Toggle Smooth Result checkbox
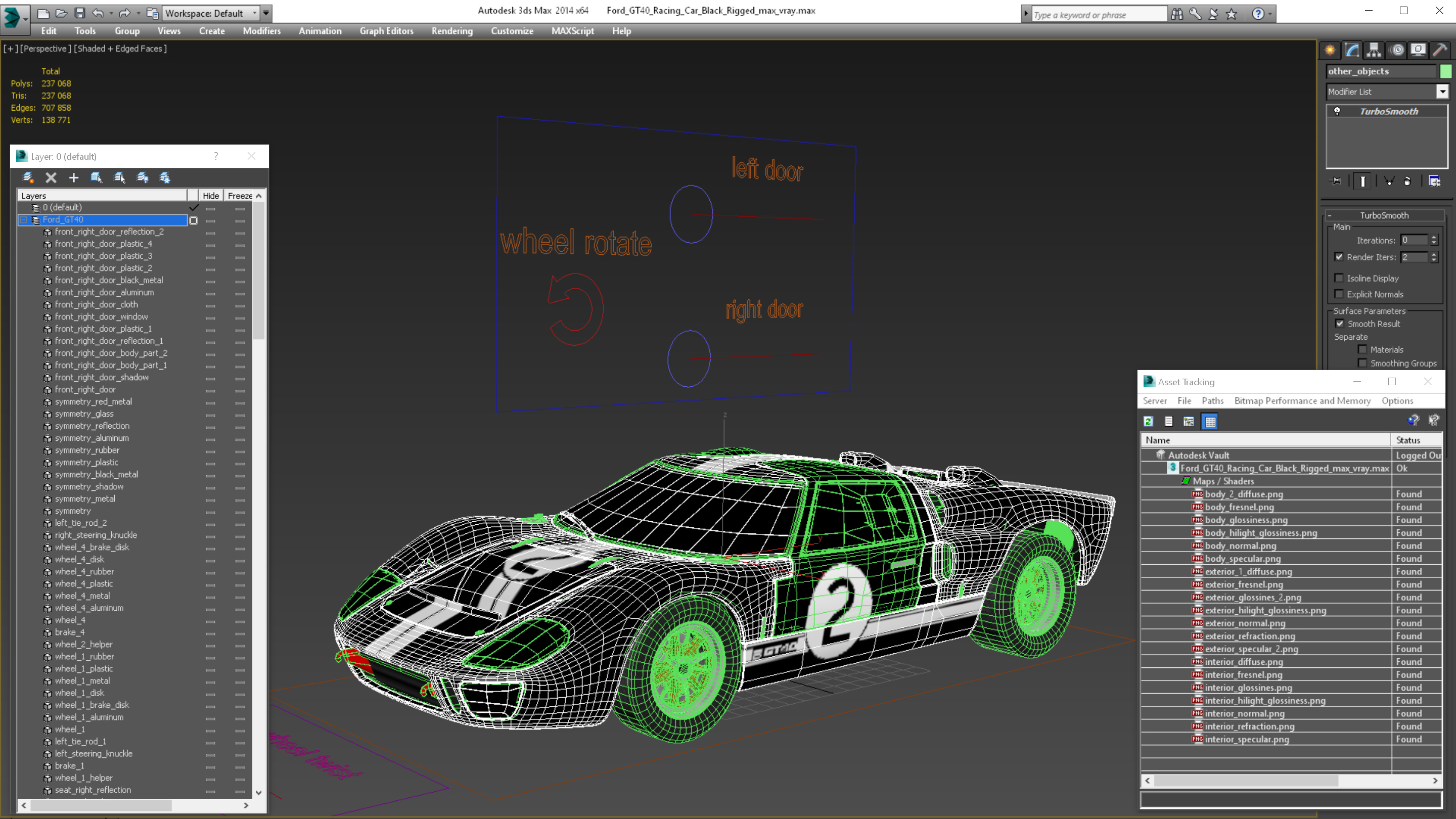 click(x=1340, y=324)
